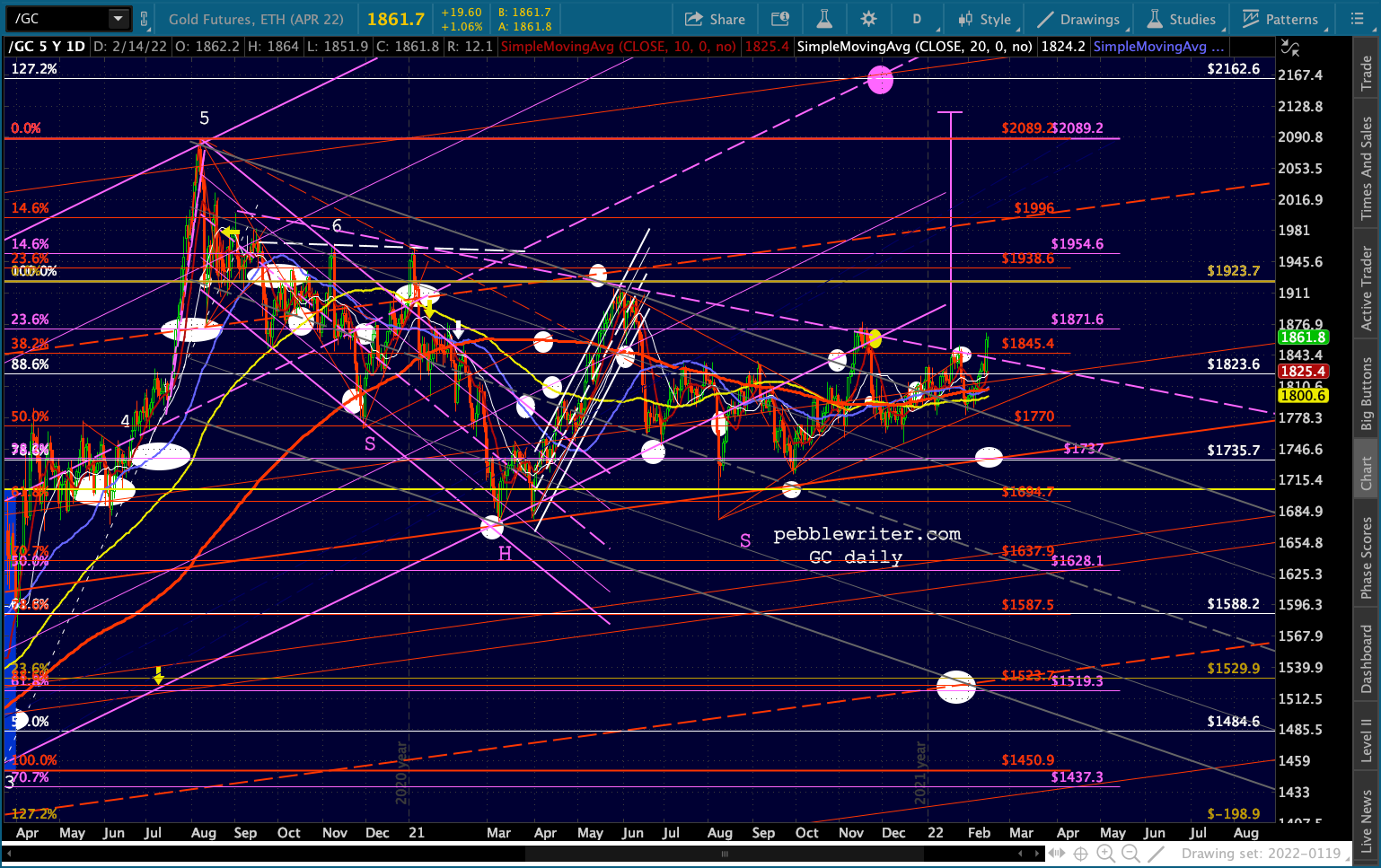This screenshot has height=868, width=1381.
Task: Click the zoom in magnifier icon
Action: pyautogui.click(x=1105, y=854)
